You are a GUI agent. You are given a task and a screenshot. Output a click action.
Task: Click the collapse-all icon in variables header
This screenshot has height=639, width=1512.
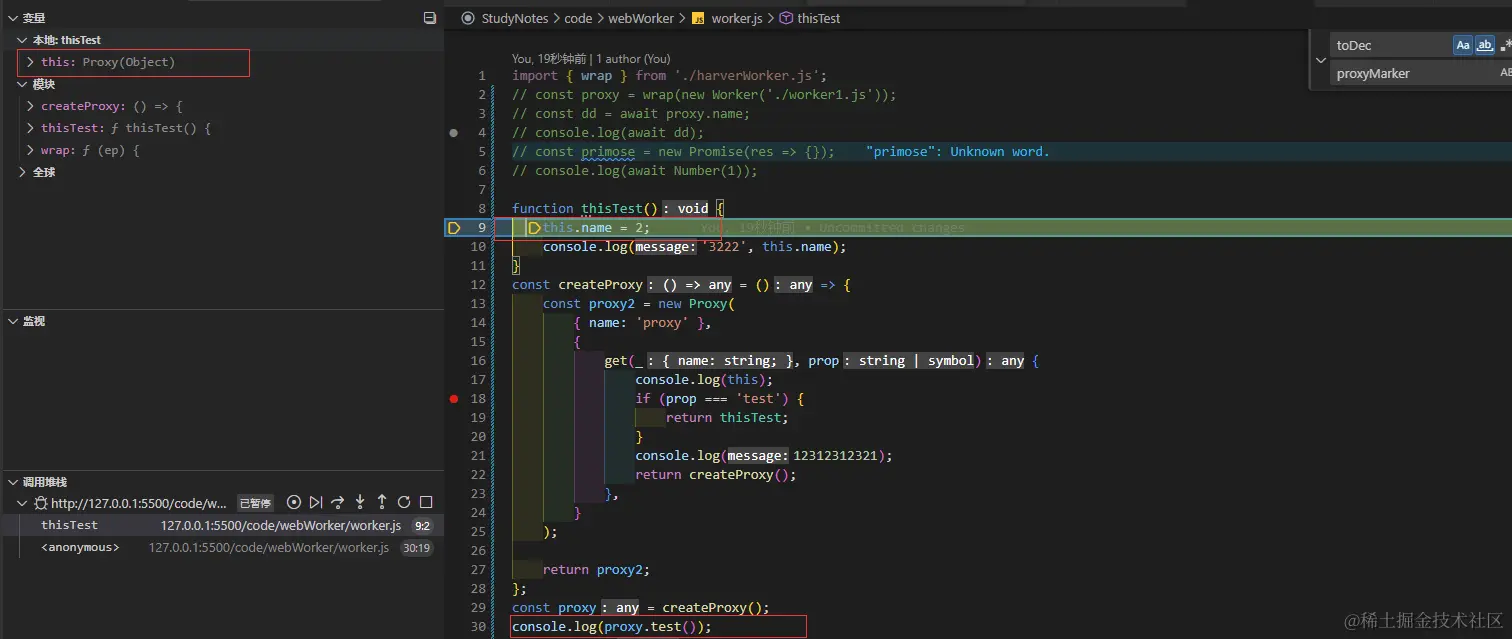point(430,18)
